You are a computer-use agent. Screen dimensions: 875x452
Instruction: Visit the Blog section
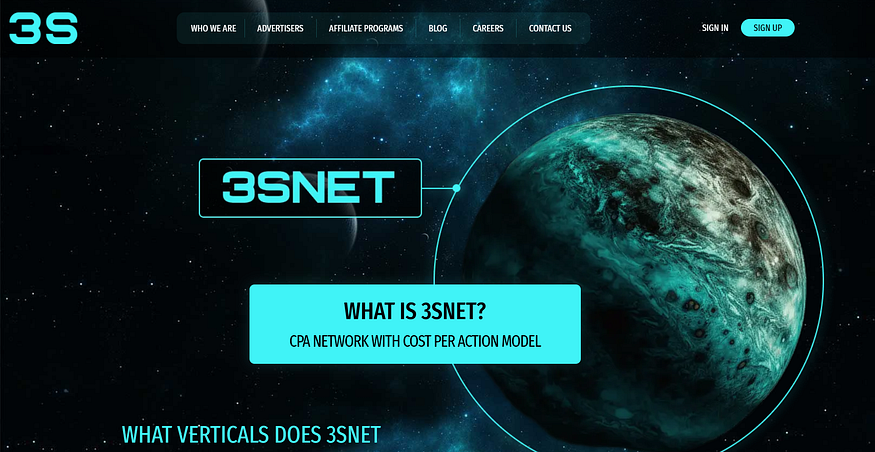click(x=438, y=28)
